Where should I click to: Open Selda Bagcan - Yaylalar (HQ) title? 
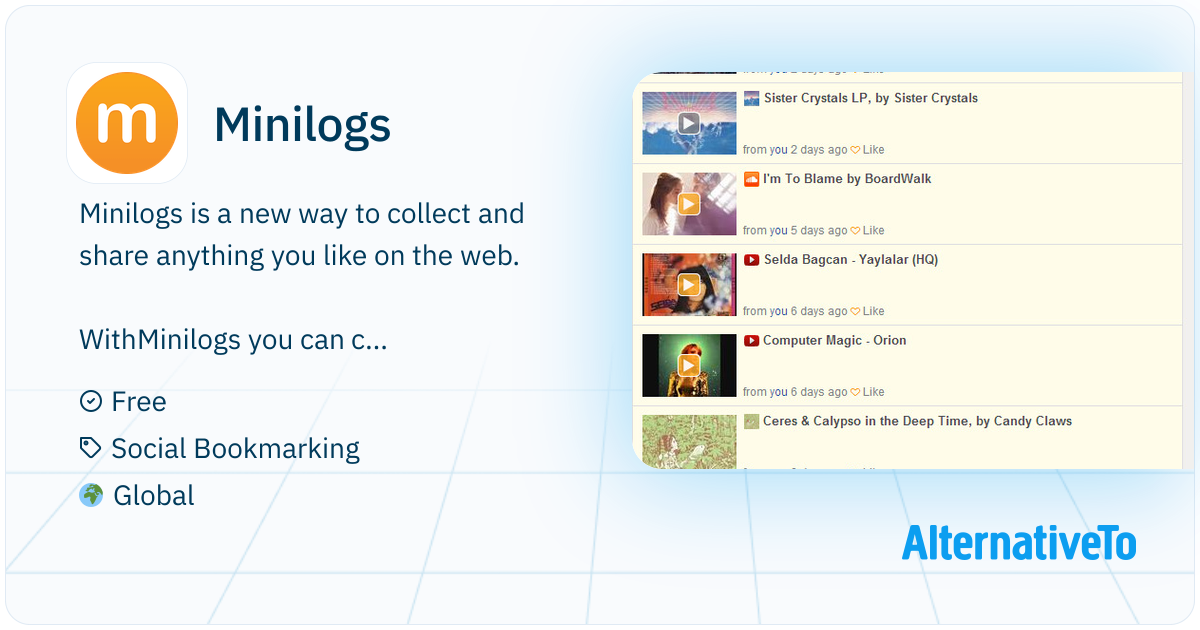click(851, 260)
